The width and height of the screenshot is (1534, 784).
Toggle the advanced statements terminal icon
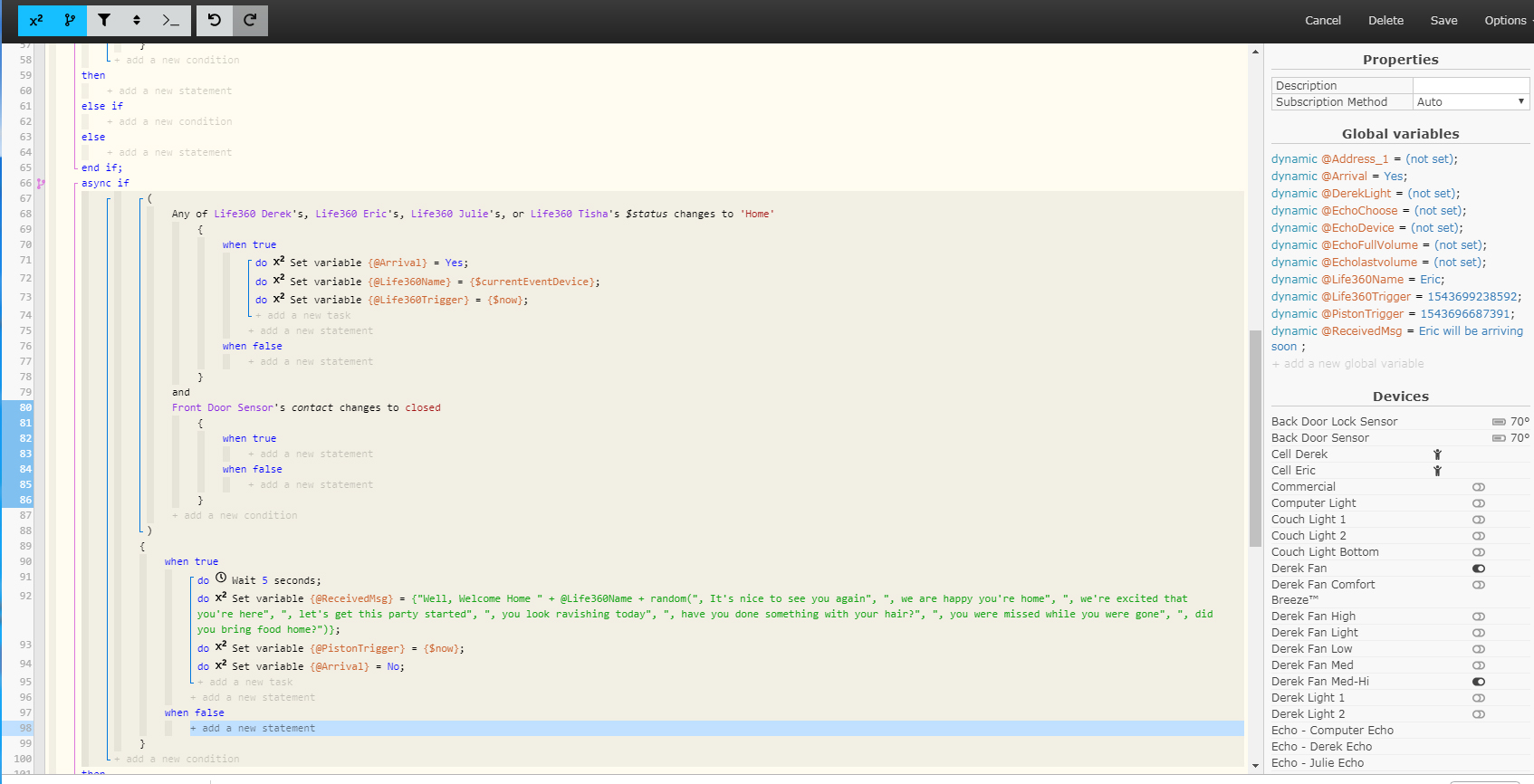[x=171, y=20]
